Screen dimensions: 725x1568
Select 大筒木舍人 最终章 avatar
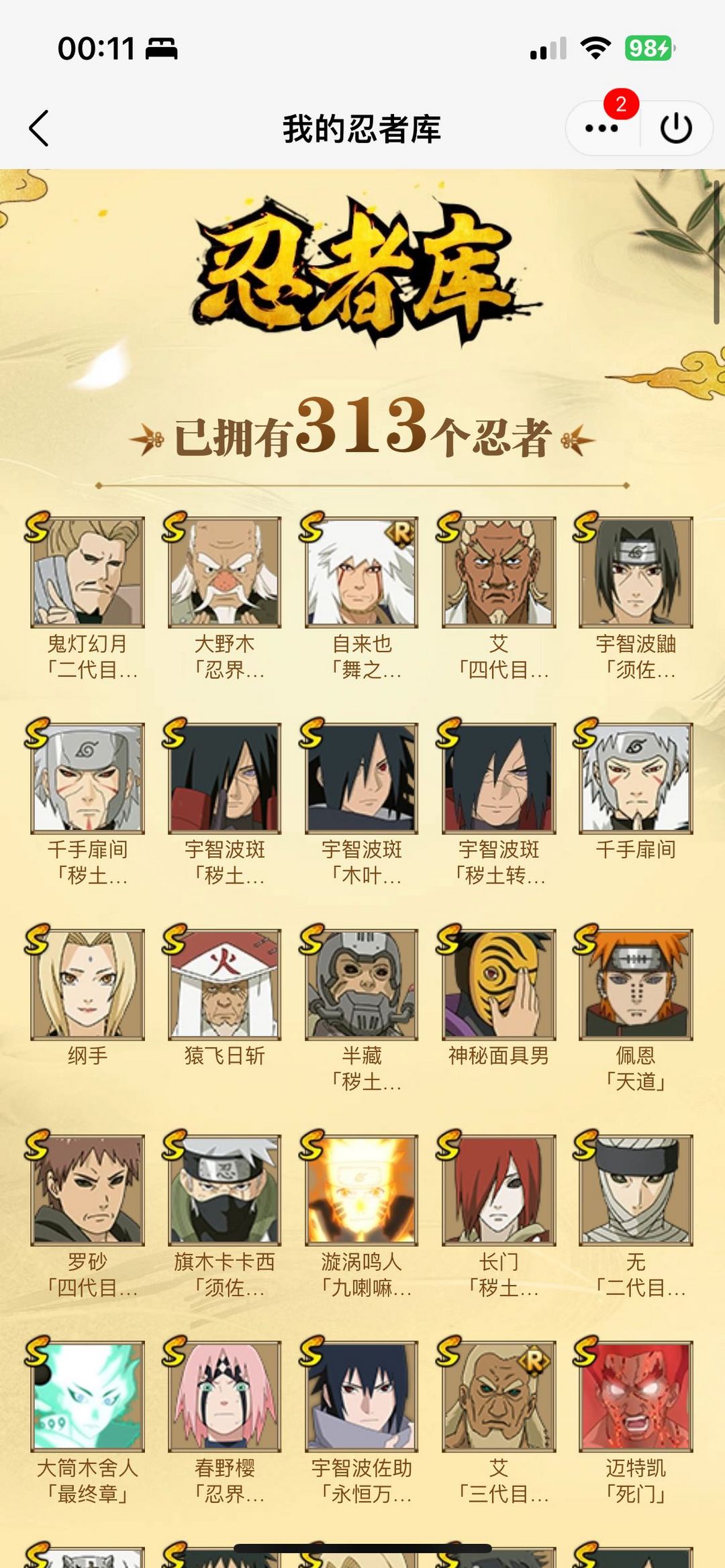coord(88,1396)
